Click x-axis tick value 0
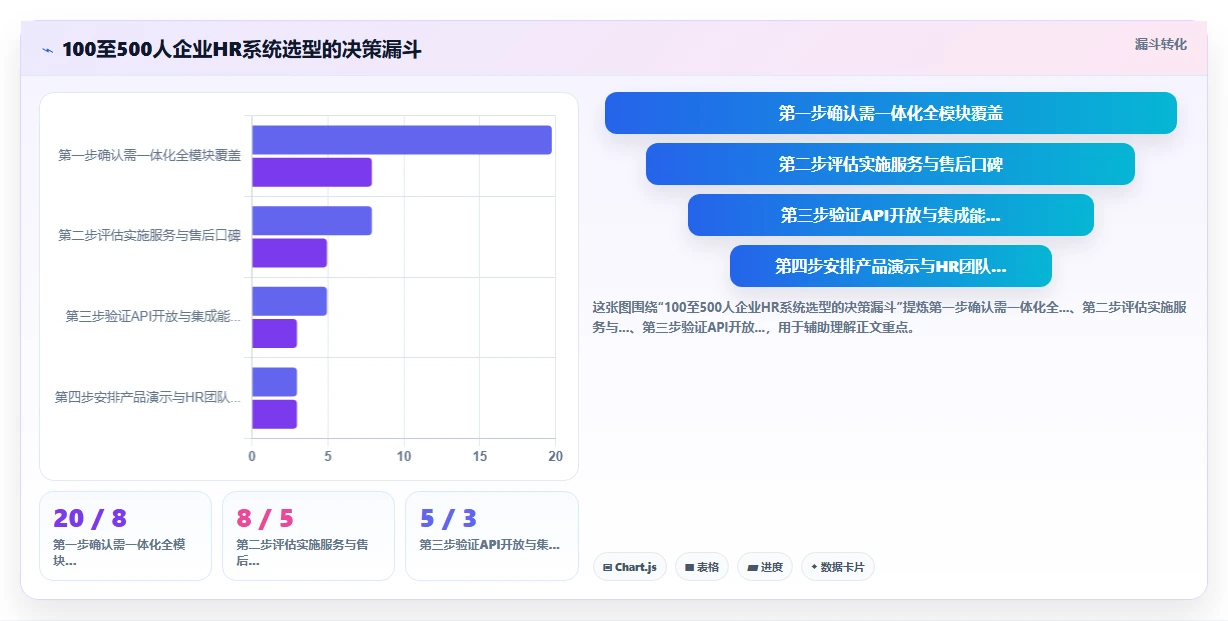Screen dimensions: 1228x621 252,456
